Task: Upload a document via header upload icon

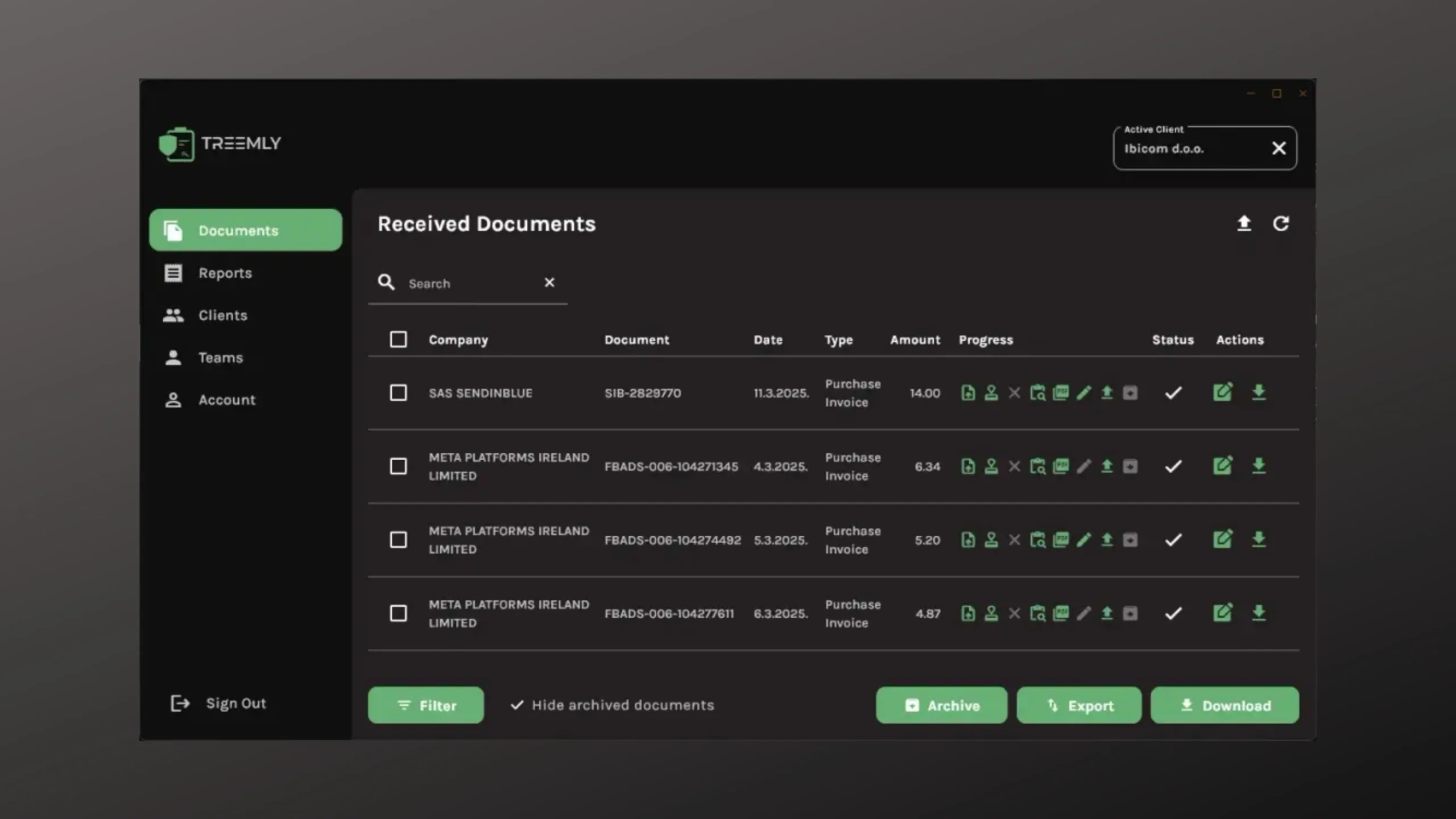Action: point(1244,224)
